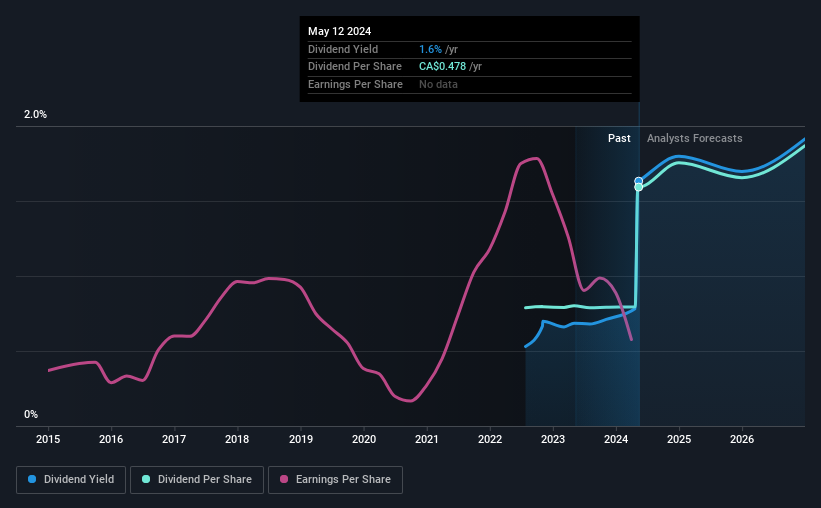Click the 2.0% y-axis label
The height and width of the screenshot is (508, 821).
tap(35, 114)
